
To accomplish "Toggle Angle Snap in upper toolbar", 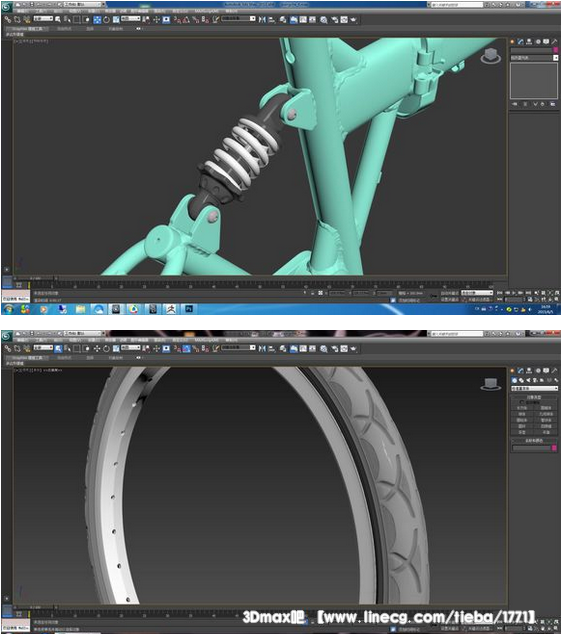I will pos(186,19).
